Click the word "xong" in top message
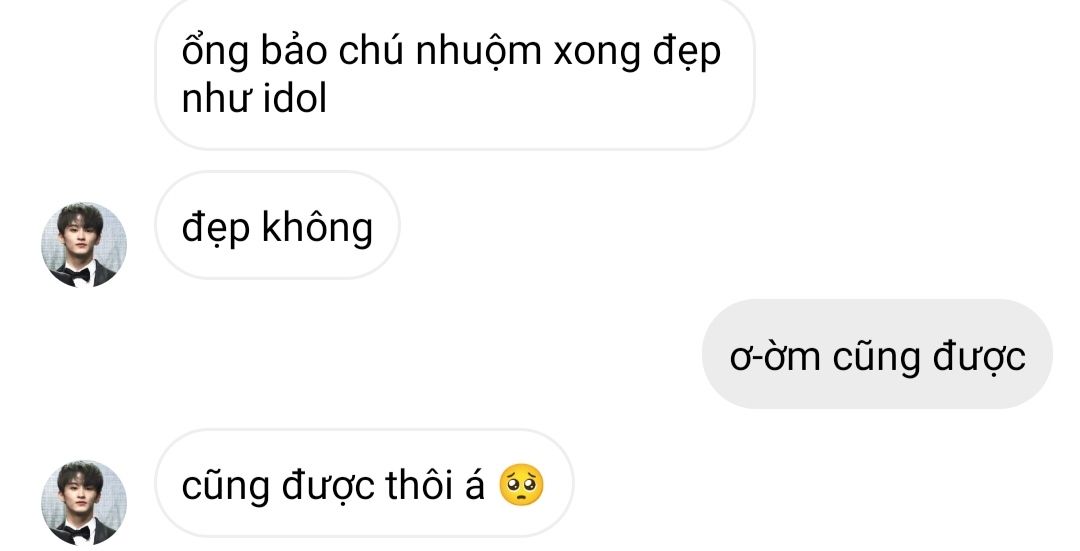Viewport: 1080px width, 551px height. pyautogui.click(x=597, y=54)
